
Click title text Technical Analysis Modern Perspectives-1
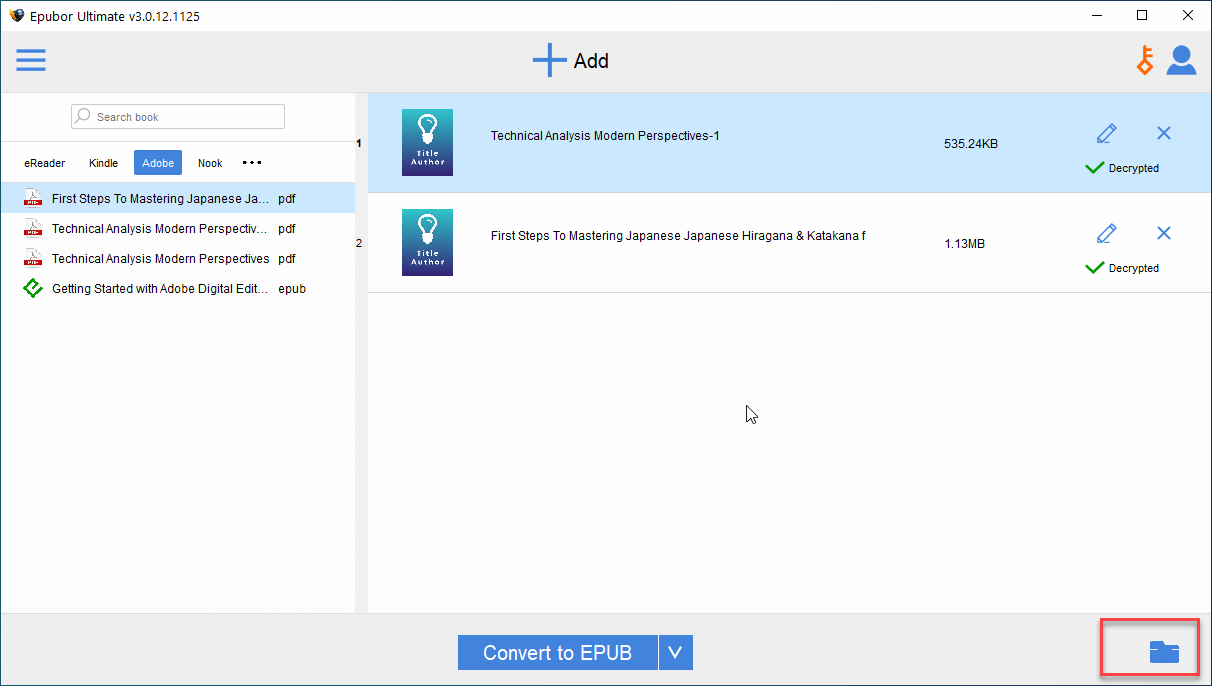click(x=605, y=136)
